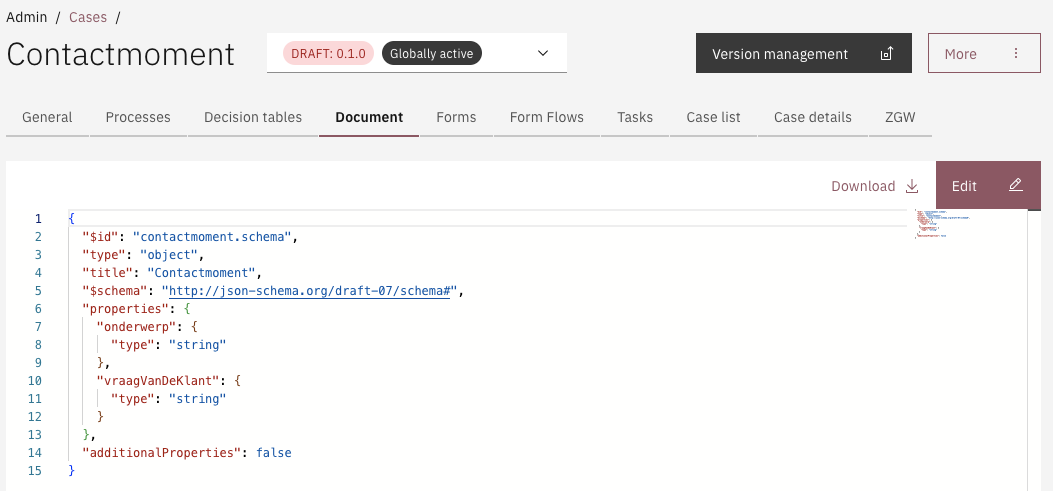Select the Forms tab
The width and height of the screenshot is (1053, 491).
[x=456, y=117]
